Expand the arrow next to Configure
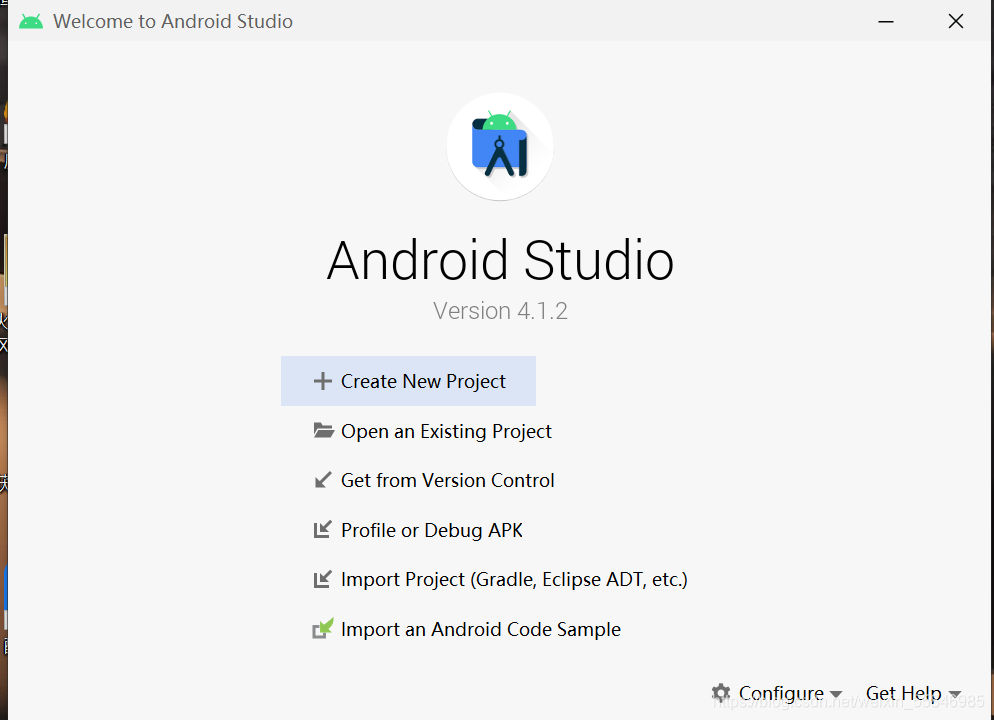This screenshot has height=720, width=994. [x=836, y=694]
